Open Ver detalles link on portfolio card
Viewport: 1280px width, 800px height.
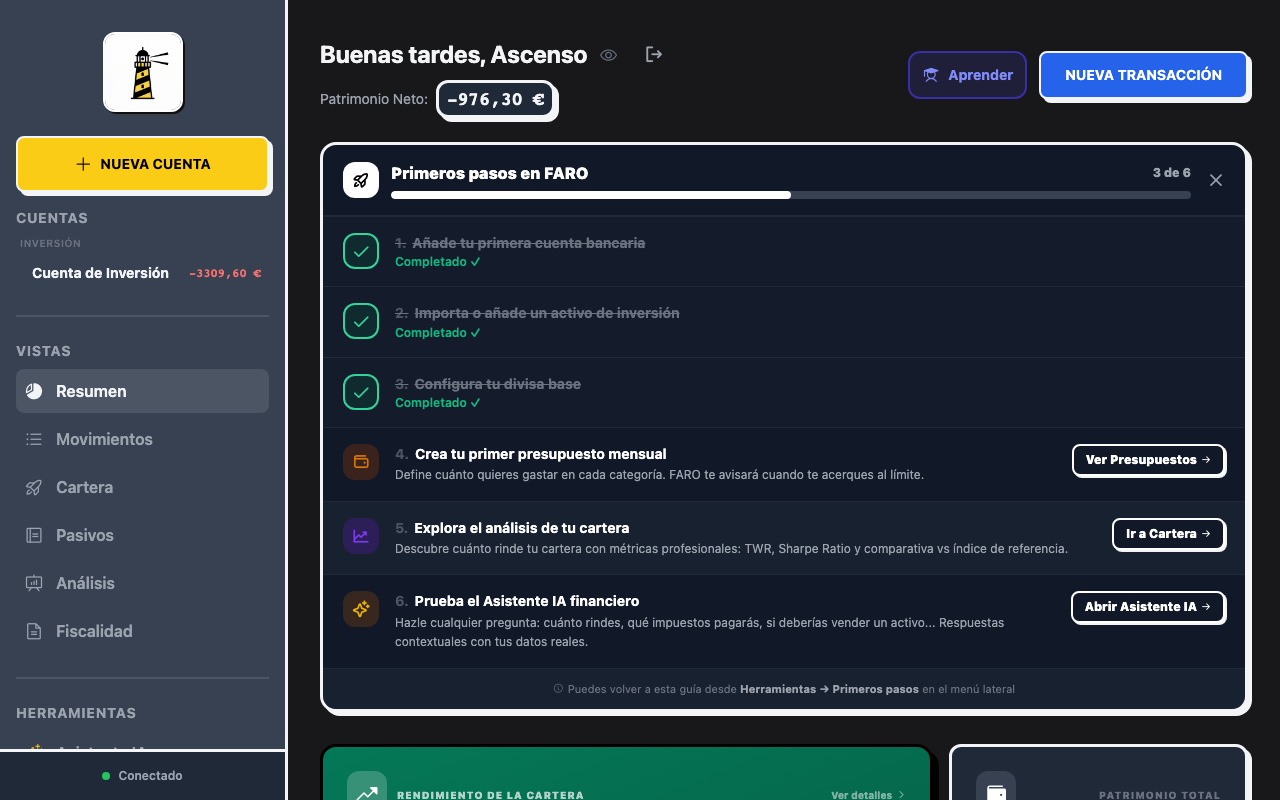click(x=867, y=795)
